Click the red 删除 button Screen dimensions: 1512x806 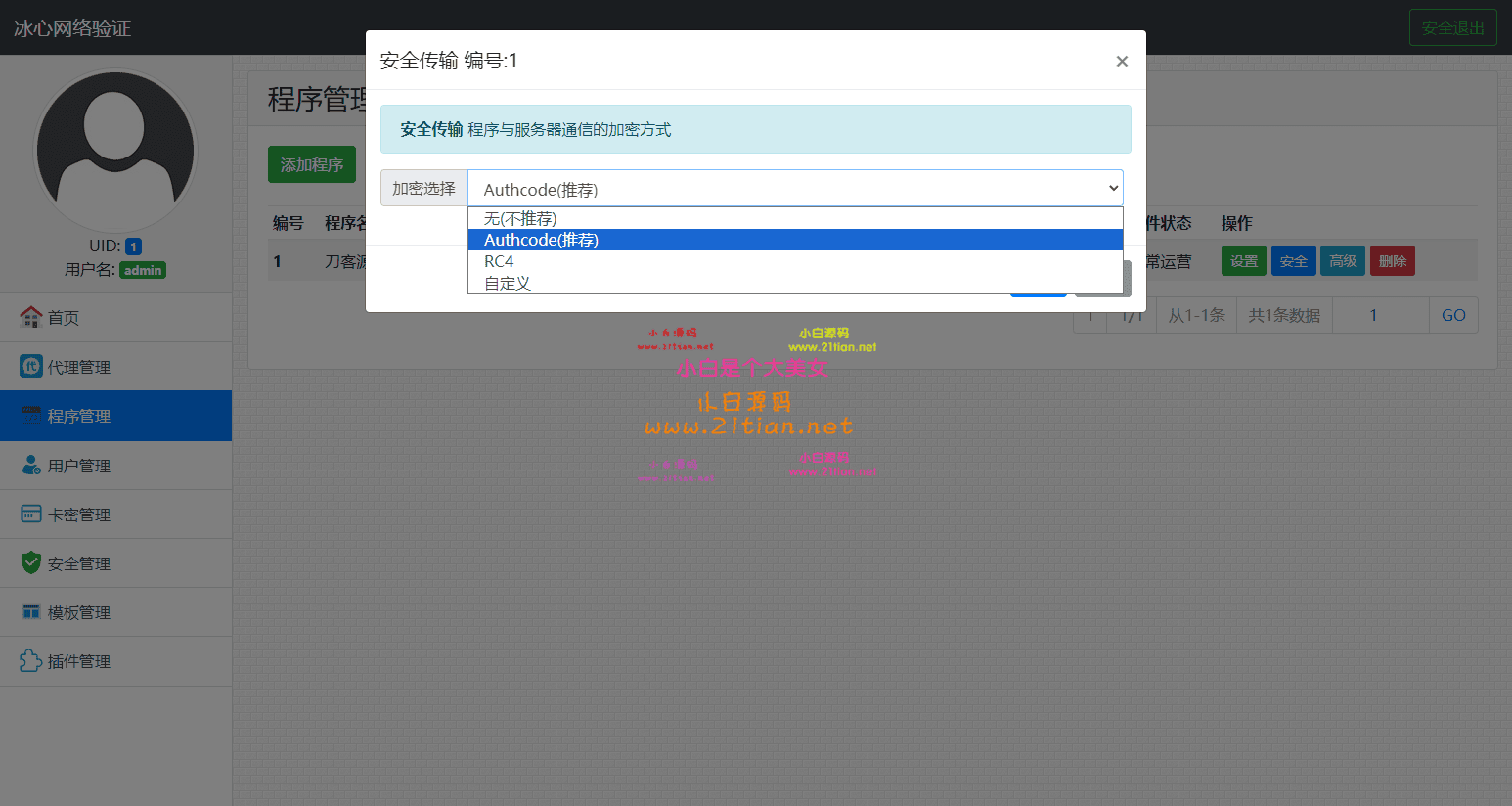pyautogui.click(x=1392, y=260)
